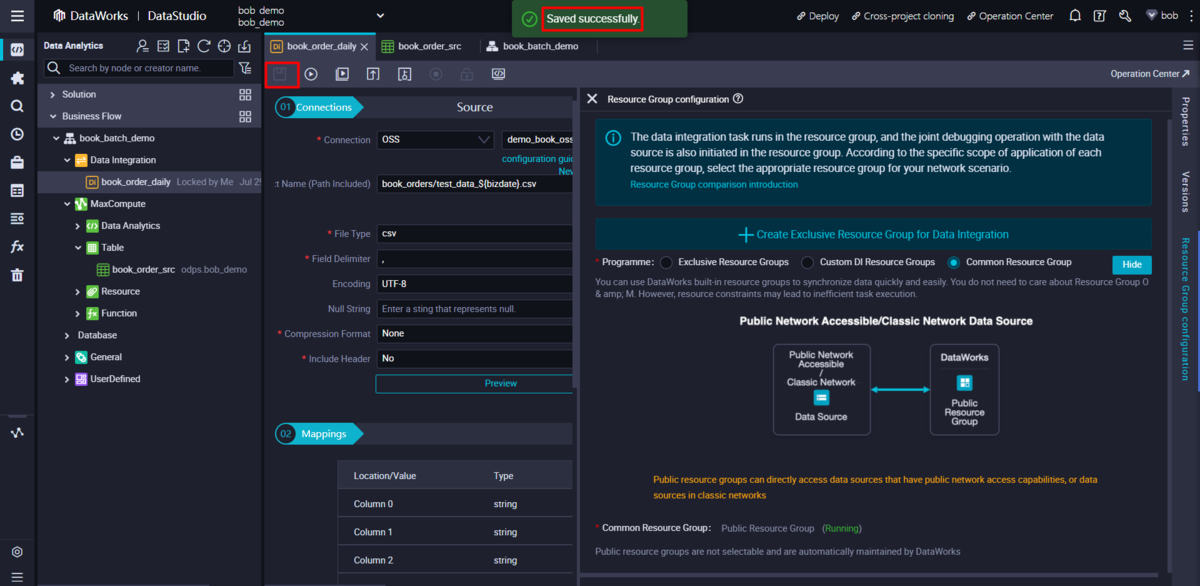The height and width of the screenshot is (586, 1200).
Task: Open Operation Center in top bar
Action: click(x=1009, y=16)
